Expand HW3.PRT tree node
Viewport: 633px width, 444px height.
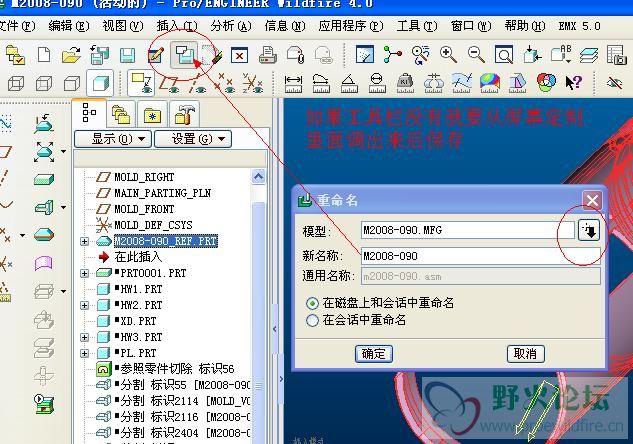click(84, 337)
